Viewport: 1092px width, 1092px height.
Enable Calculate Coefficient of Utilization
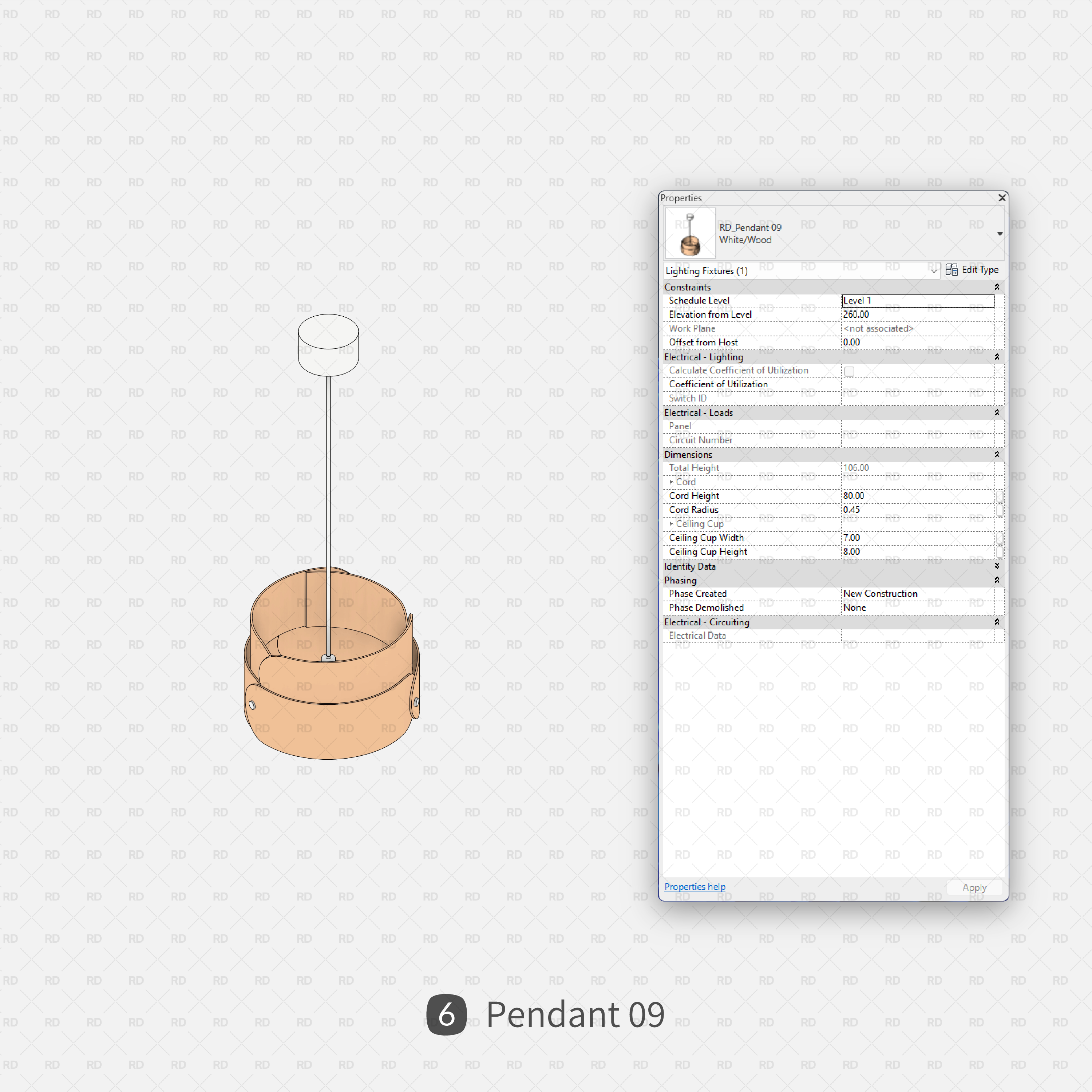pyautogui.click(x=850, y=371)
